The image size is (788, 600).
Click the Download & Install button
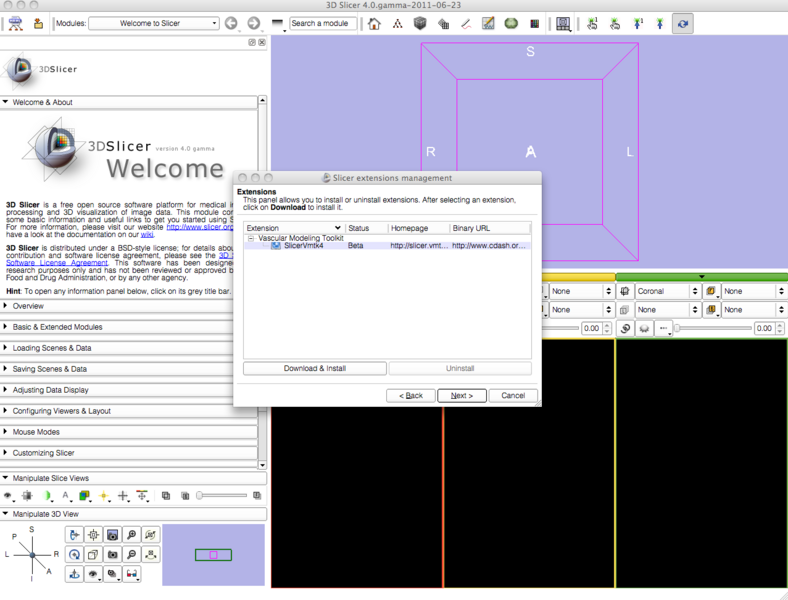pyautogui.click(x=314, y=368)
